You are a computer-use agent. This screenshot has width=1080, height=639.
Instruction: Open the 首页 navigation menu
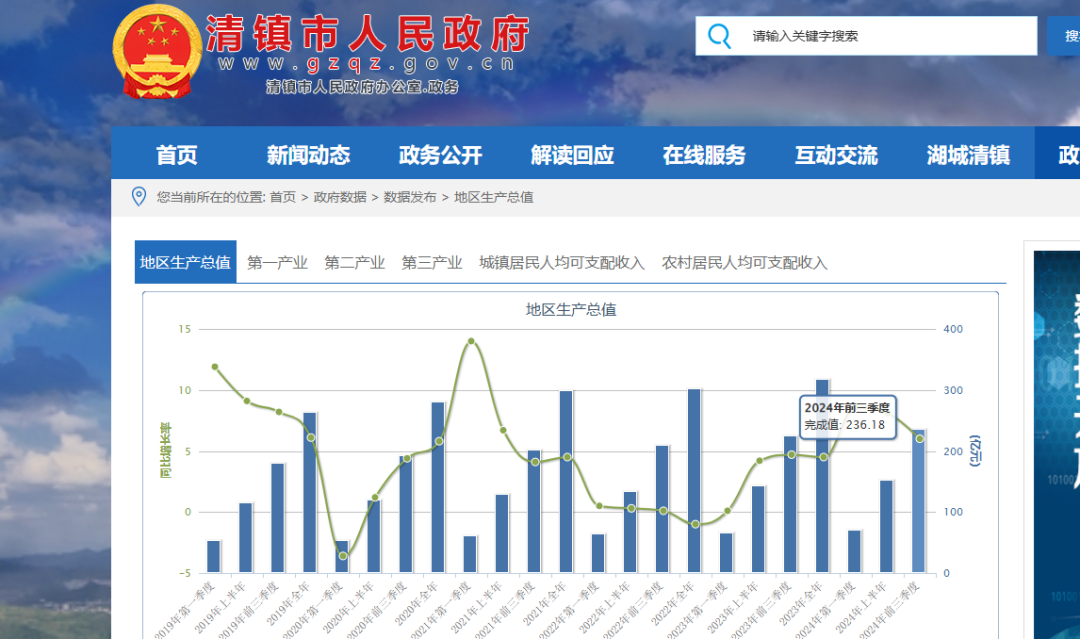point(177,155)
